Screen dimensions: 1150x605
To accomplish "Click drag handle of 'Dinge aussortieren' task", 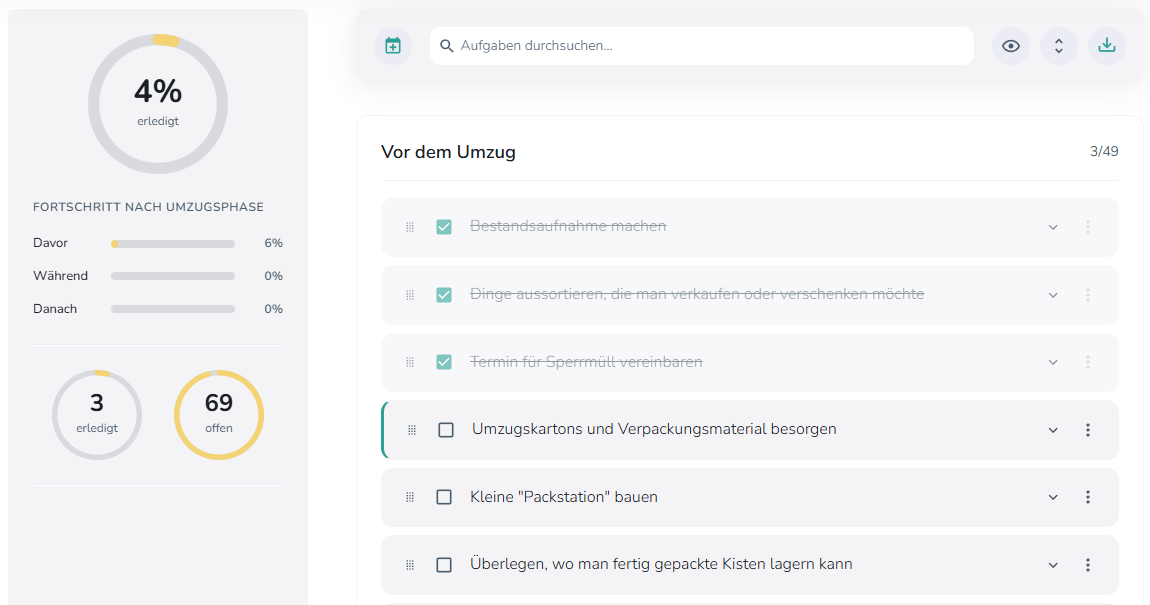I will coord(410,295).
